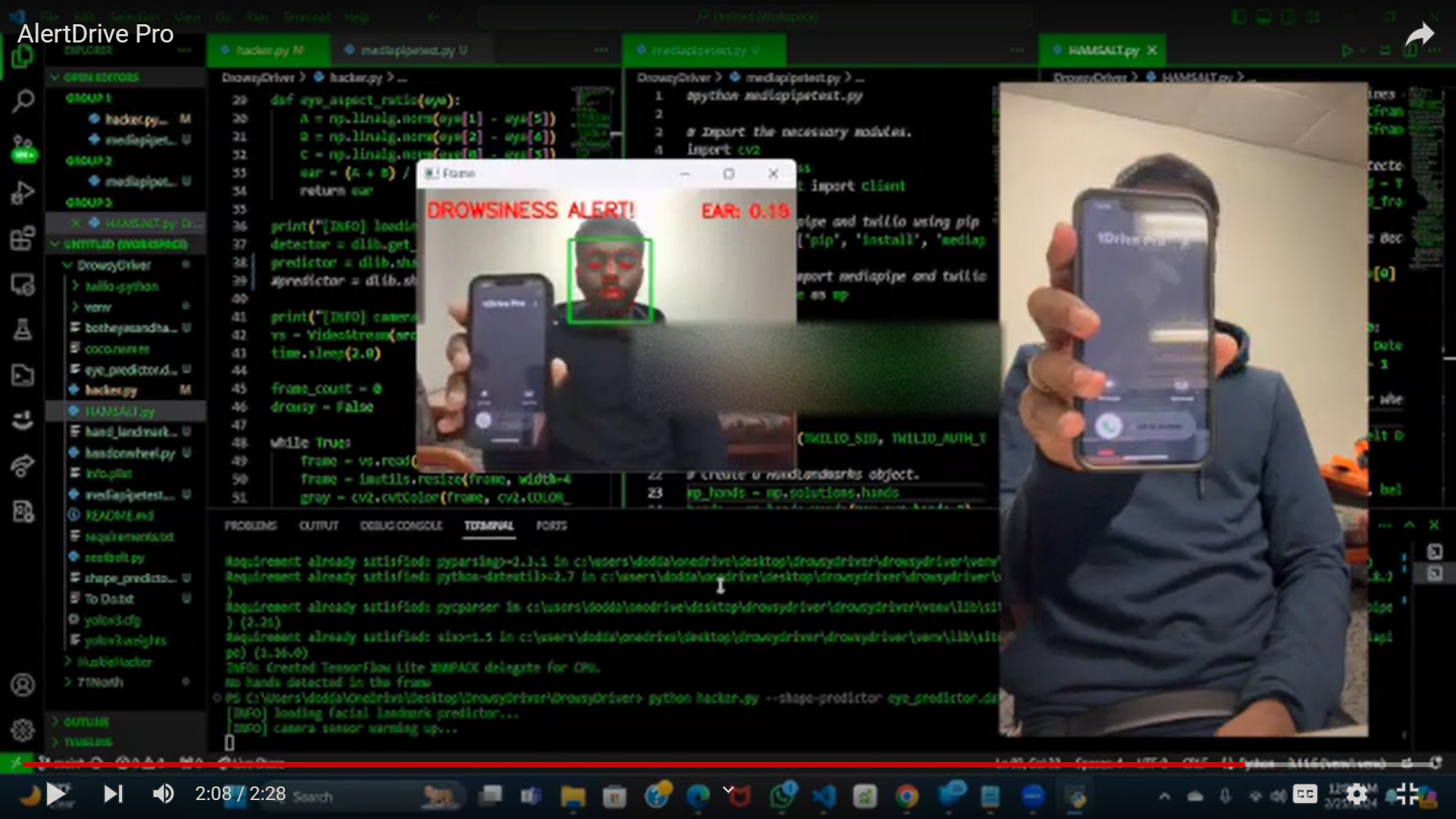This screenshot has height=819, width=1456.
Task: Click the YouTube share arrow icon
Action: point(1420,35)
